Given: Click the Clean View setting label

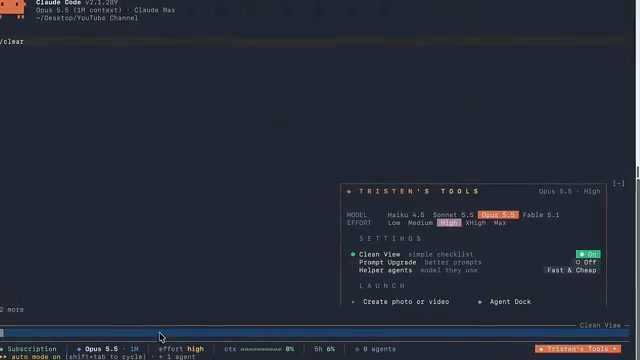Looking at the screenshot, I should point(379,254).
